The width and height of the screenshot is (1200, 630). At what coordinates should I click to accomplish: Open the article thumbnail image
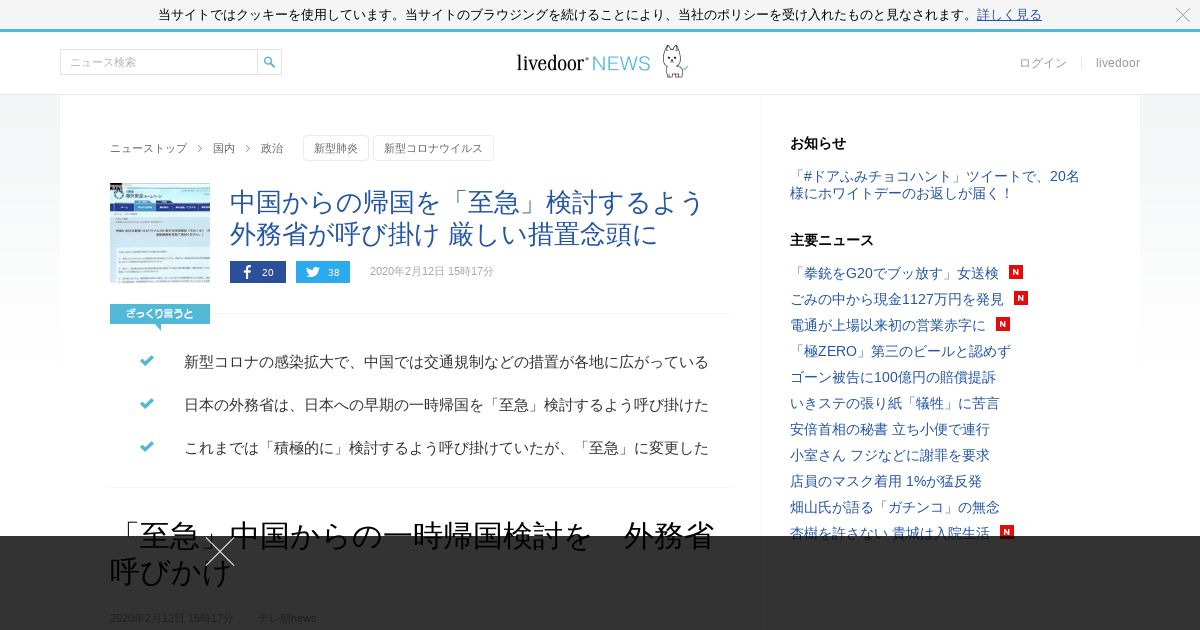[160, 233]
